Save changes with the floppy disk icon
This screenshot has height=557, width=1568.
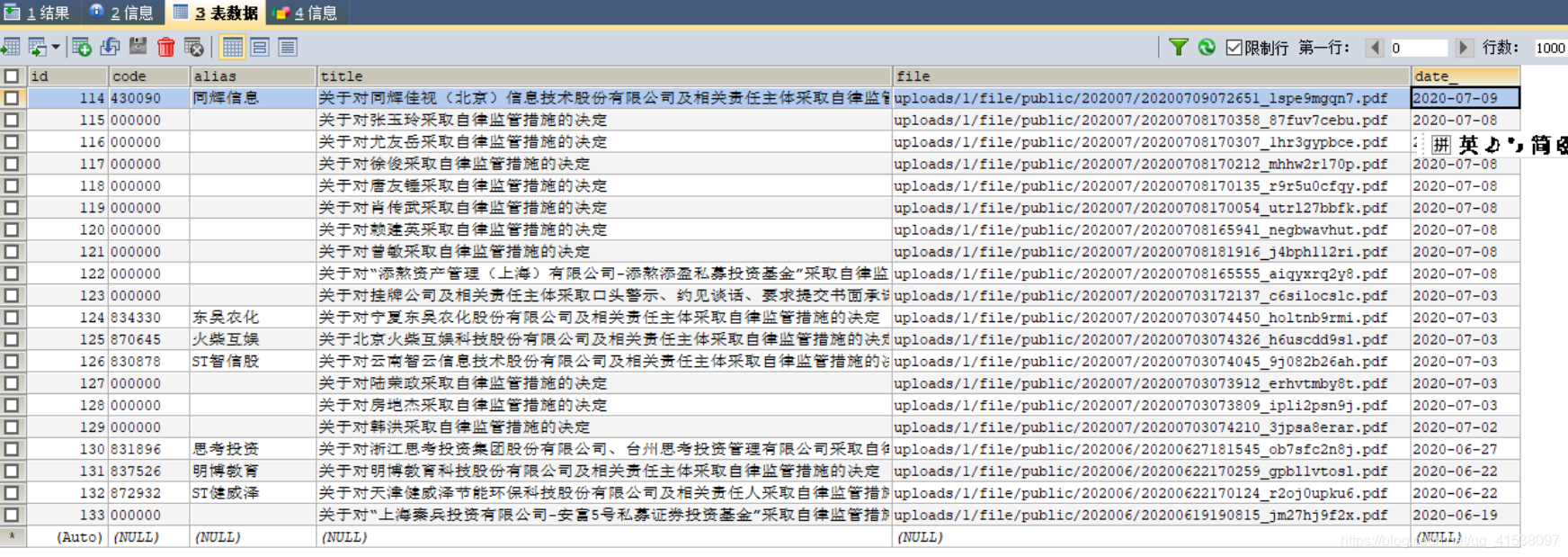tap(138, 47)
